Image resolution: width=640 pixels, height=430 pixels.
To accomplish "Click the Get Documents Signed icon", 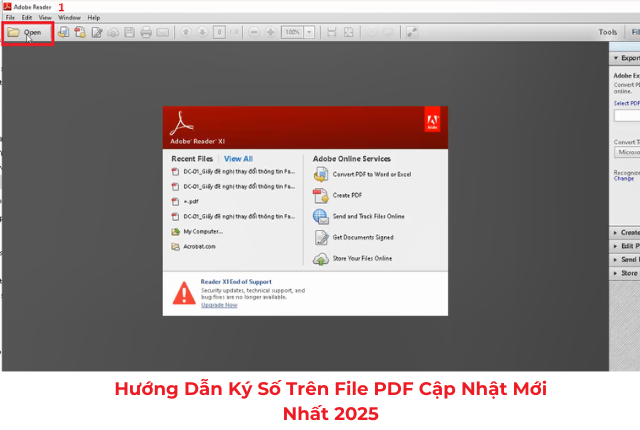I will click(x=320, y=237).
